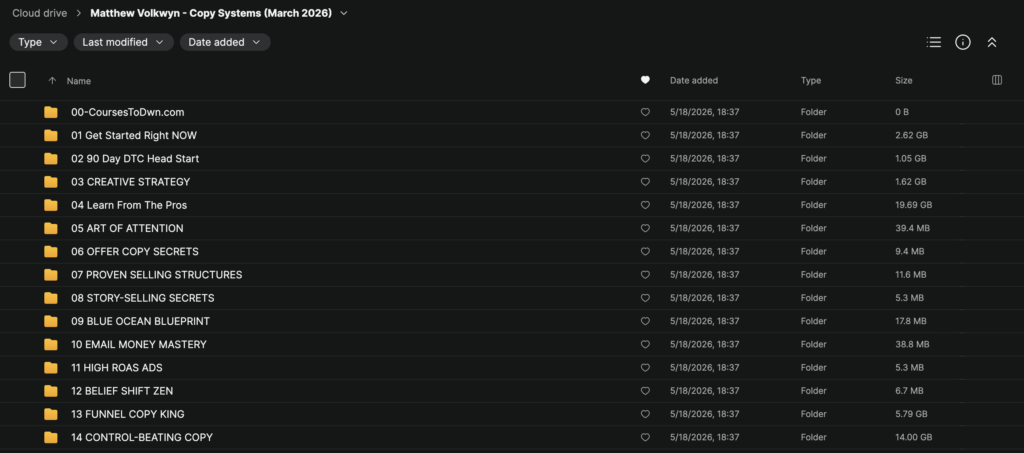
Task: Click the double-chevron collapse icon
Action: [991, 42]
